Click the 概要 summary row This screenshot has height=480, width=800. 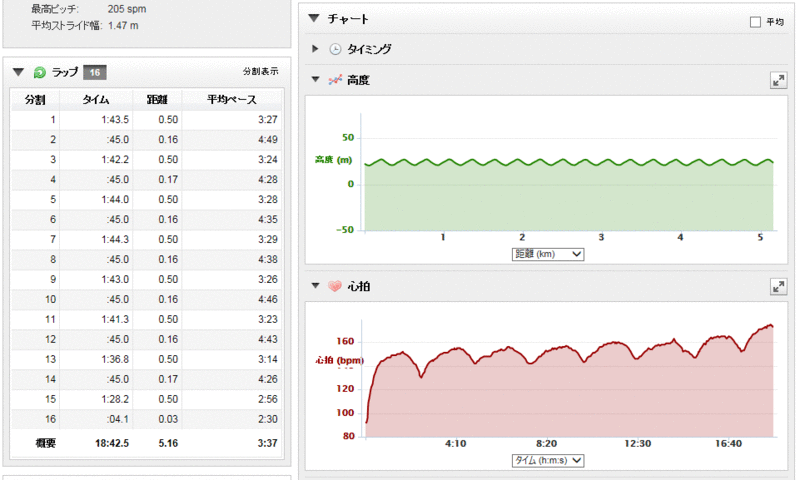coord(145,443)
